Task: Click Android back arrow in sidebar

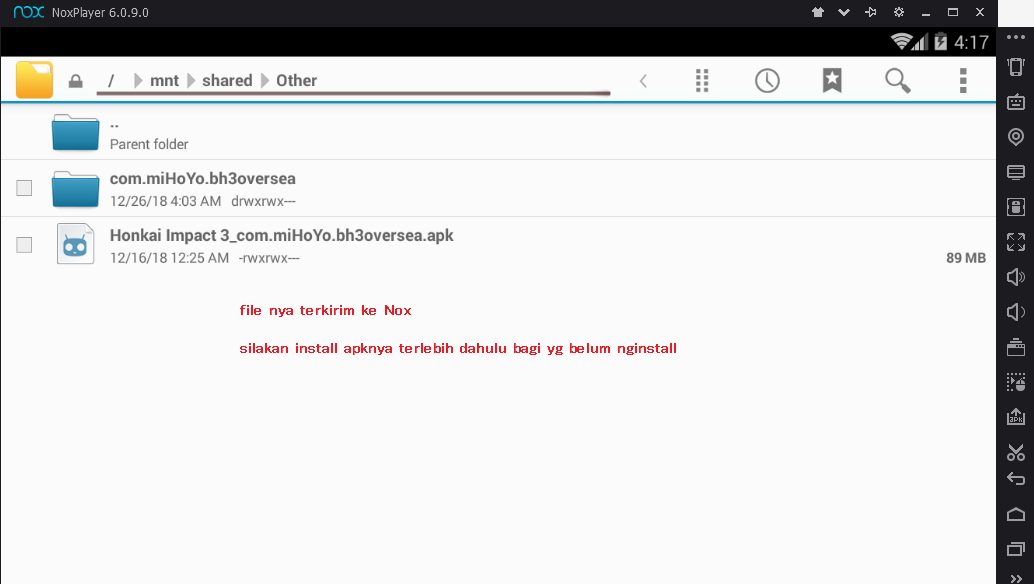Action: coord(1016,479)
